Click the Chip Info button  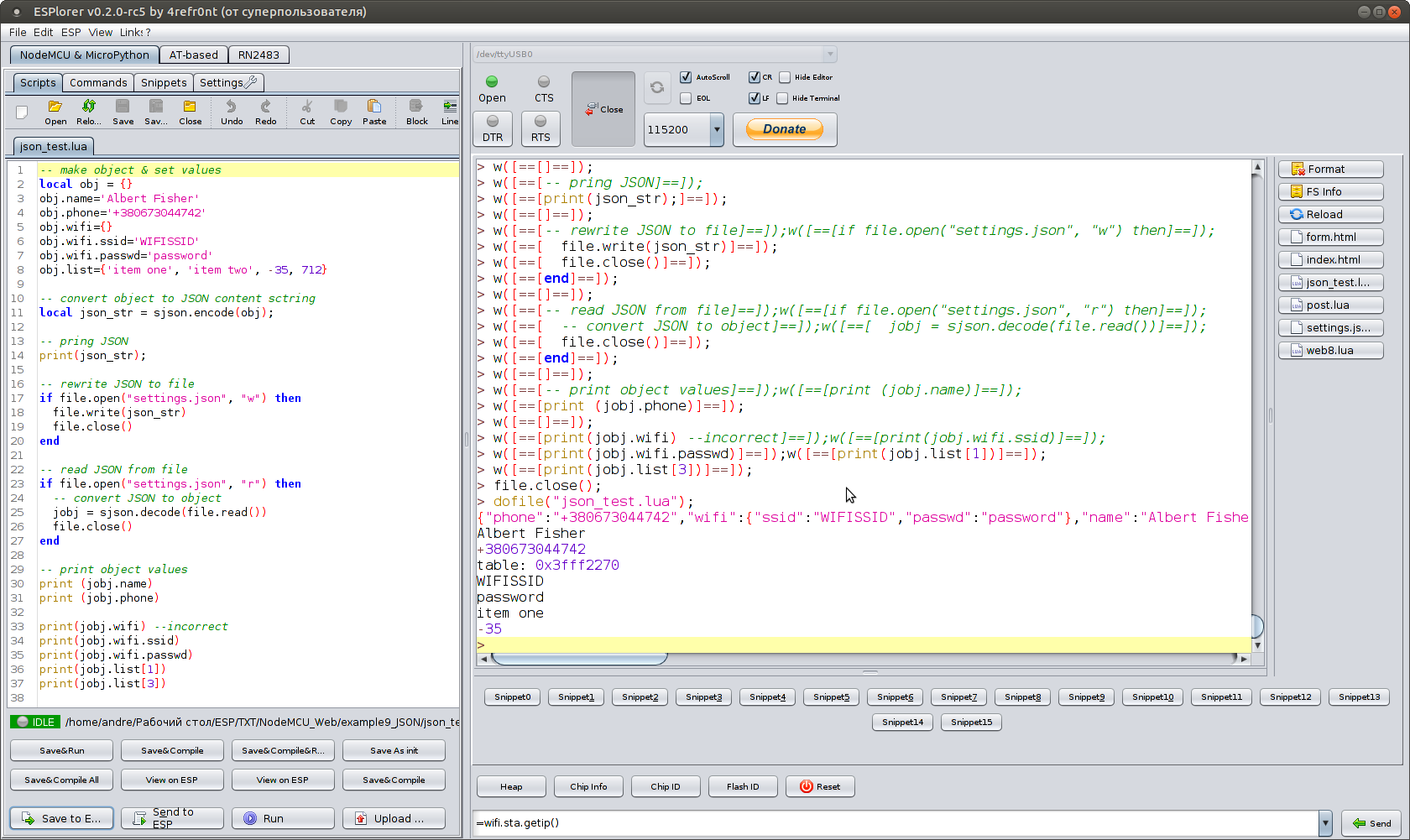588,786
